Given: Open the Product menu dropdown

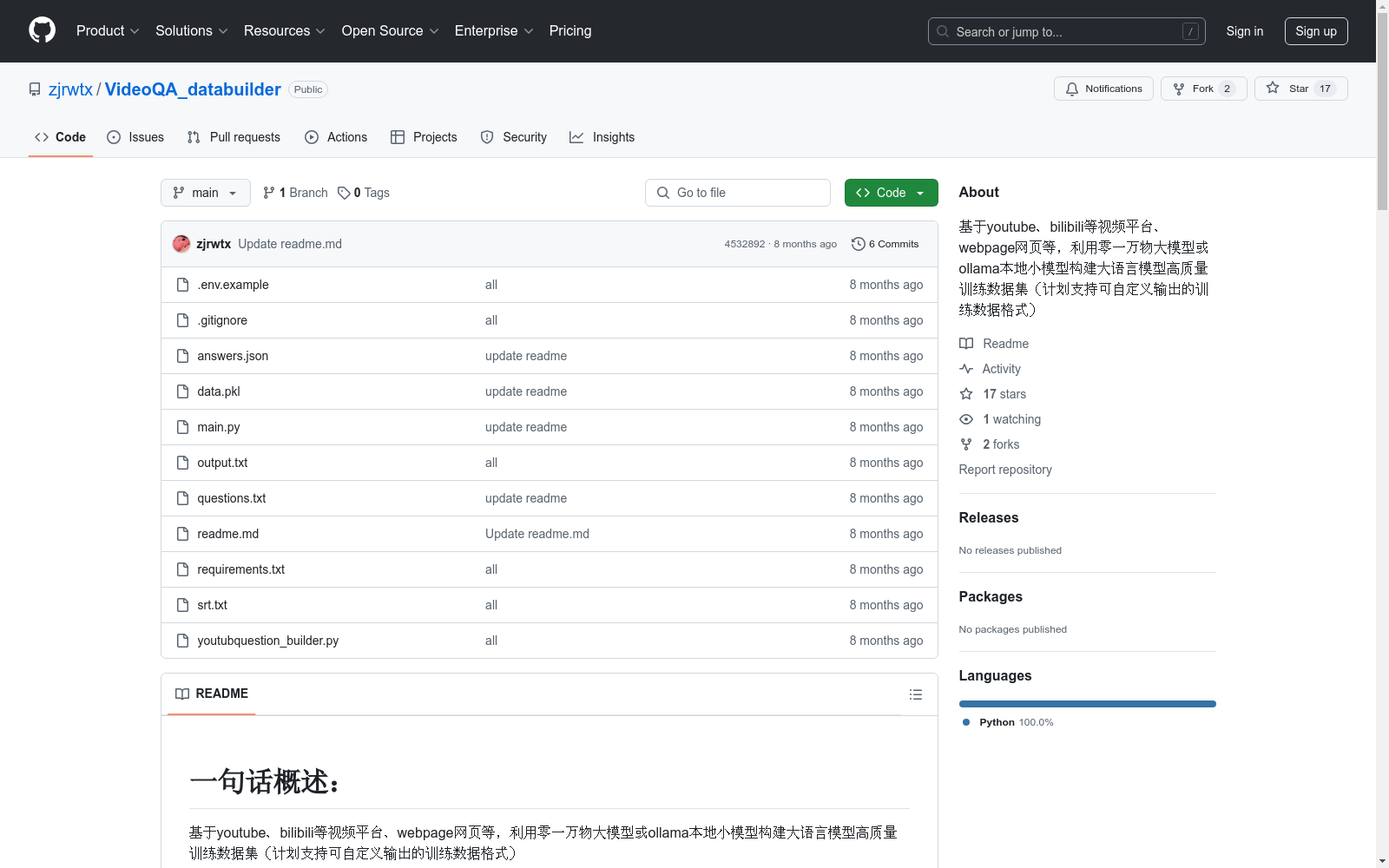Looking at the screenshot, I should pos(107,30).
